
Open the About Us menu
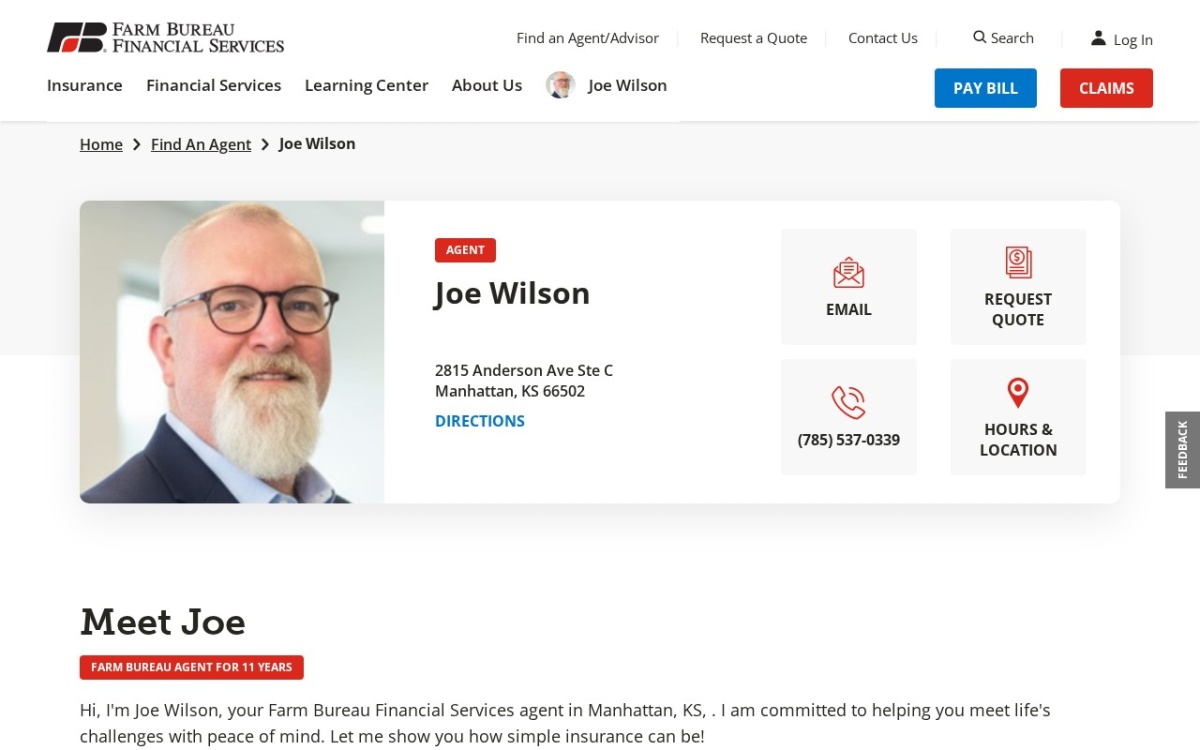[x=486, y=85]
